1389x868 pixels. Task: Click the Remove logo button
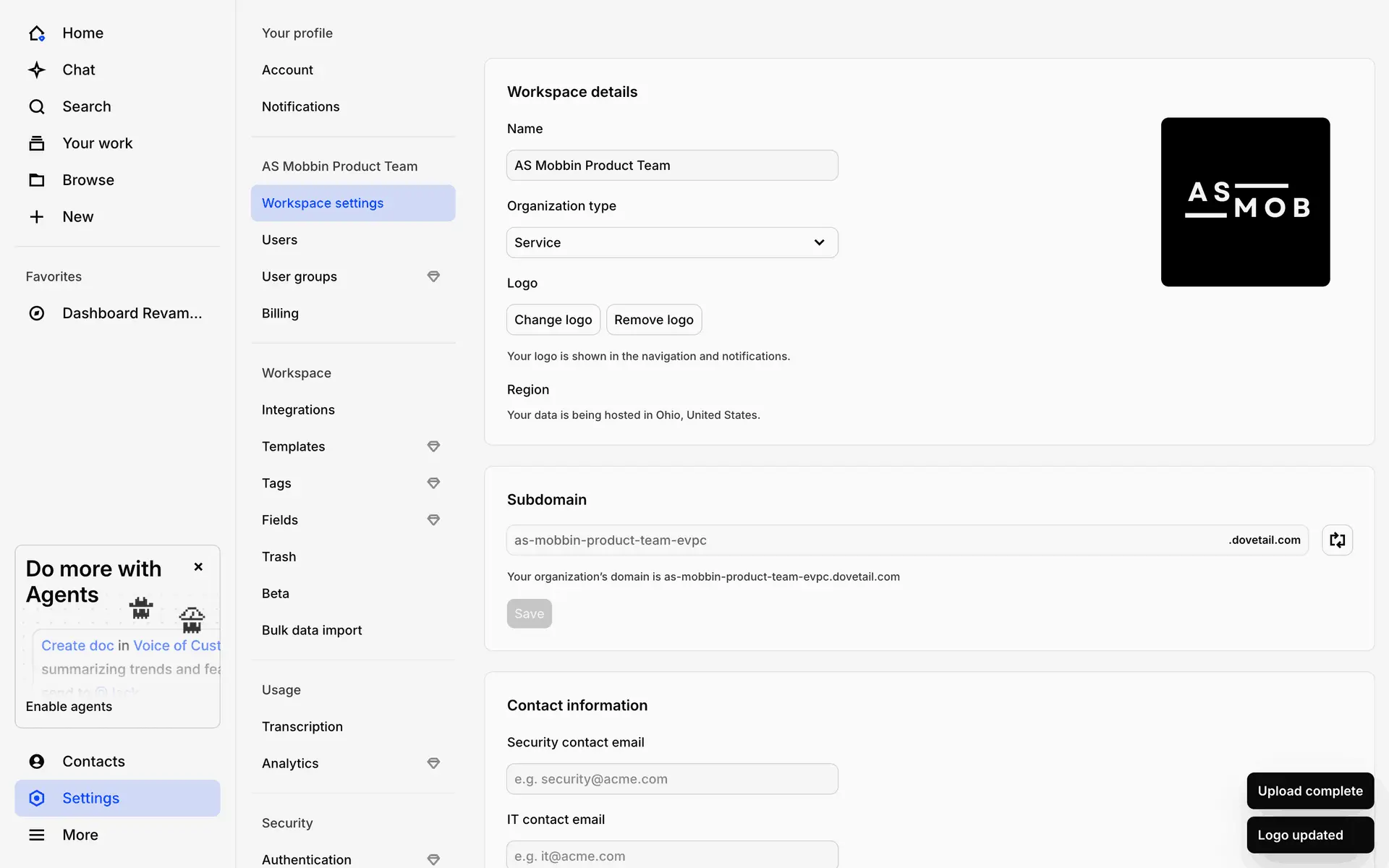(x=653, y=320)
